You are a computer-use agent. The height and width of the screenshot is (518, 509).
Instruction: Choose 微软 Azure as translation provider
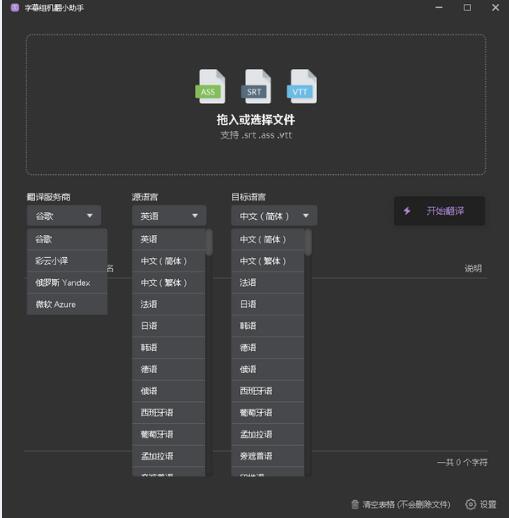[67, 304]
